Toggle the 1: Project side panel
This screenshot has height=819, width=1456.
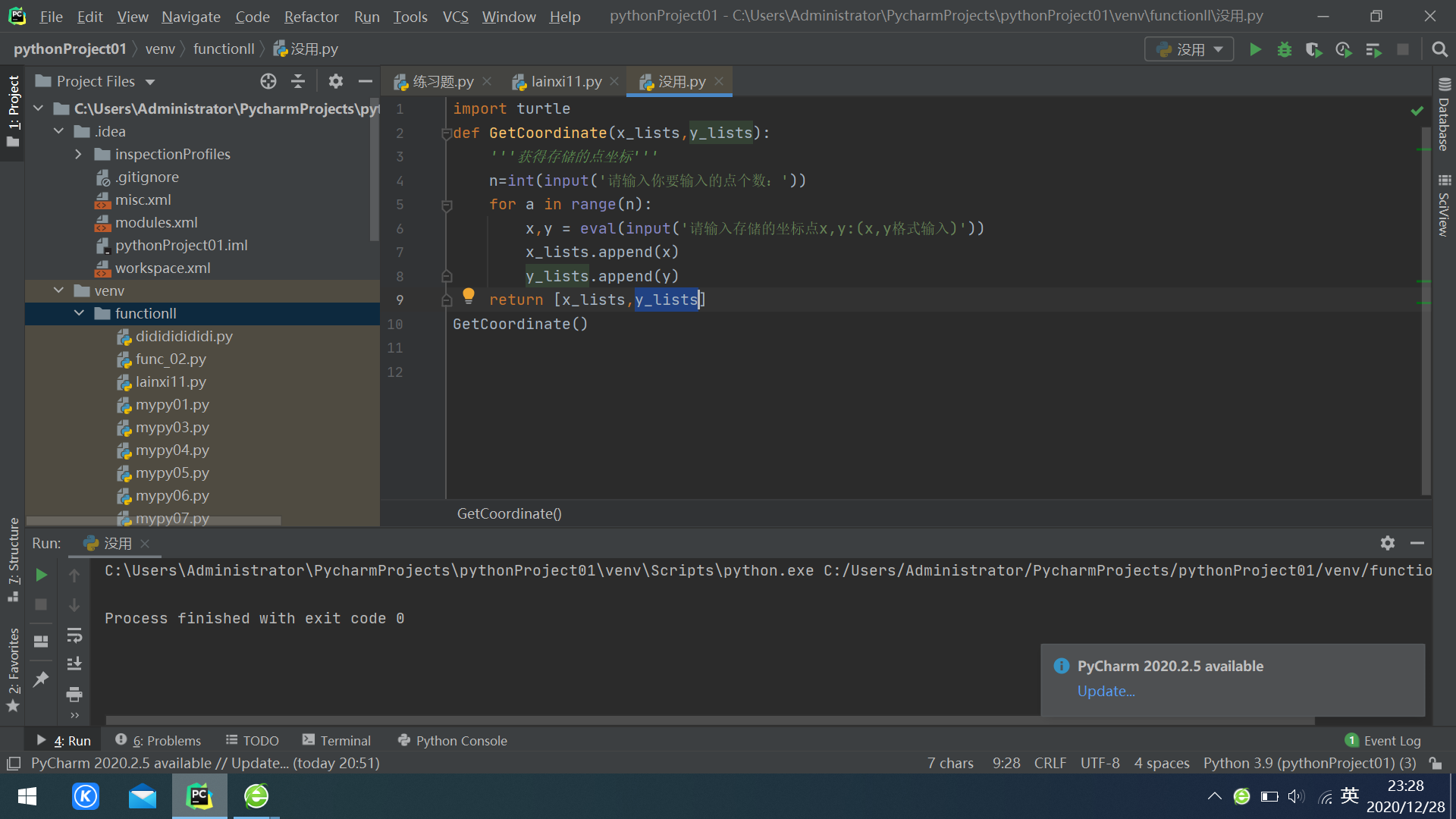click(13, 111)
